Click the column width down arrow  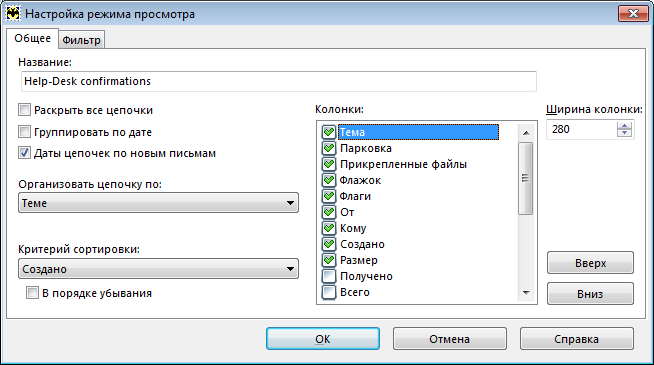pos(624,133)
